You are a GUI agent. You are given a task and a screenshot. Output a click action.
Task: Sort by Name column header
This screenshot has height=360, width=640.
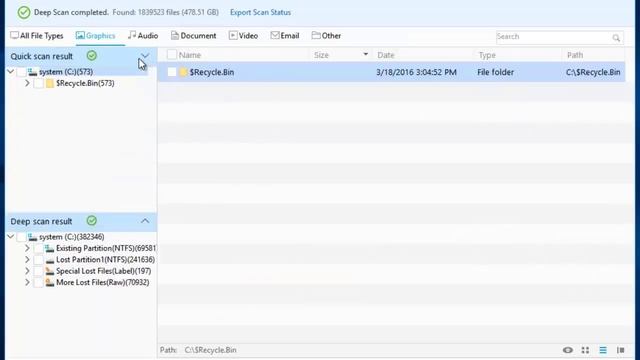pos(190,55)
